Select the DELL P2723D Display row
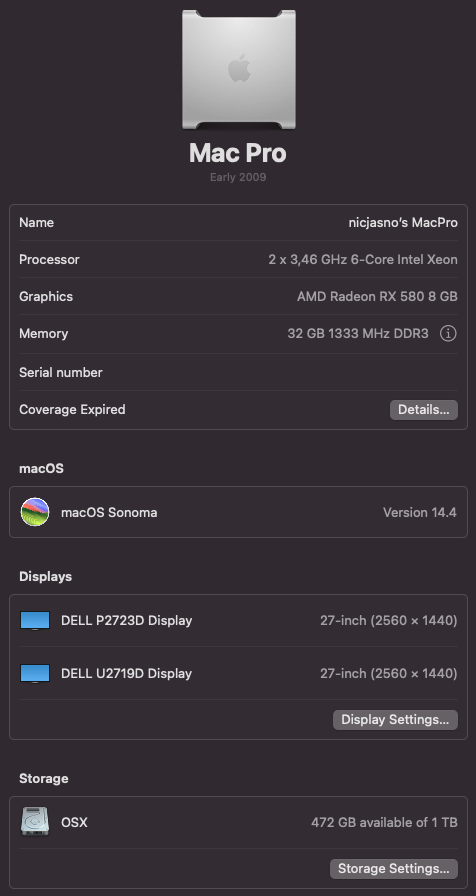476x896 pixels. click(238, 621)
